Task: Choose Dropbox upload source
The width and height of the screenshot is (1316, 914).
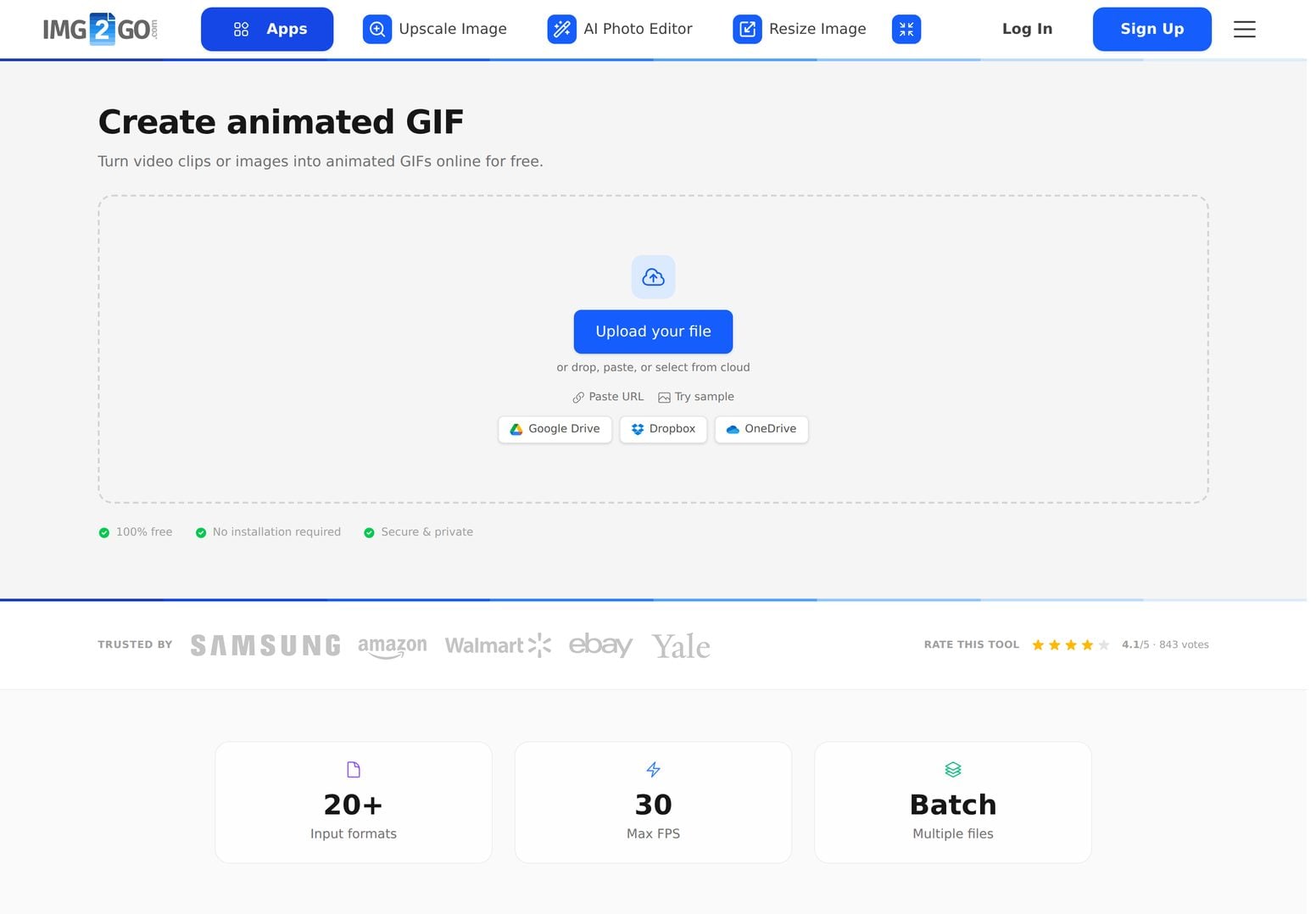Action: 663,429
